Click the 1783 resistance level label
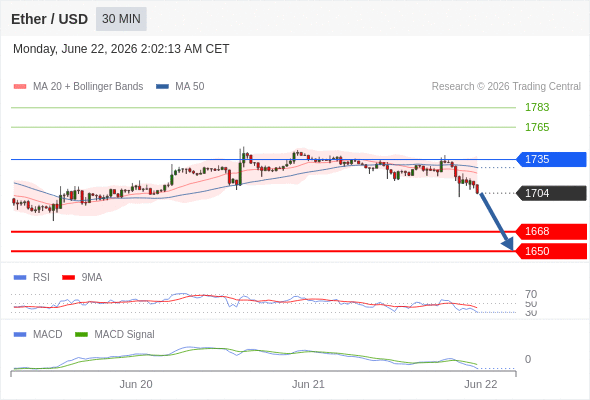Image resolution: width=590 pixels, height=400 pixels. (537, 107)
